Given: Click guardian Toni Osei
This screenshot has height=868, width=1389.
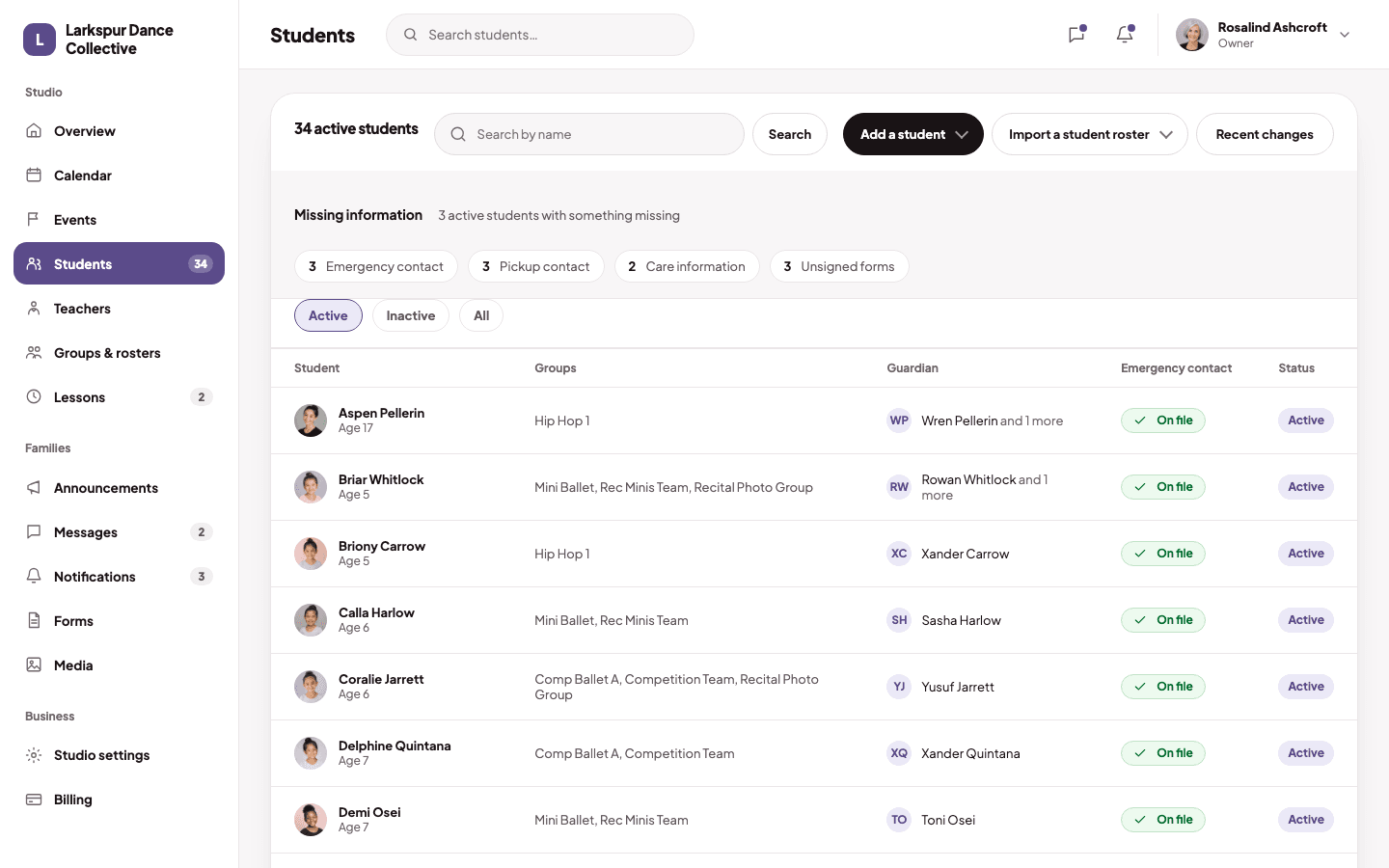Looking at the screenshot, I should 948,820.
